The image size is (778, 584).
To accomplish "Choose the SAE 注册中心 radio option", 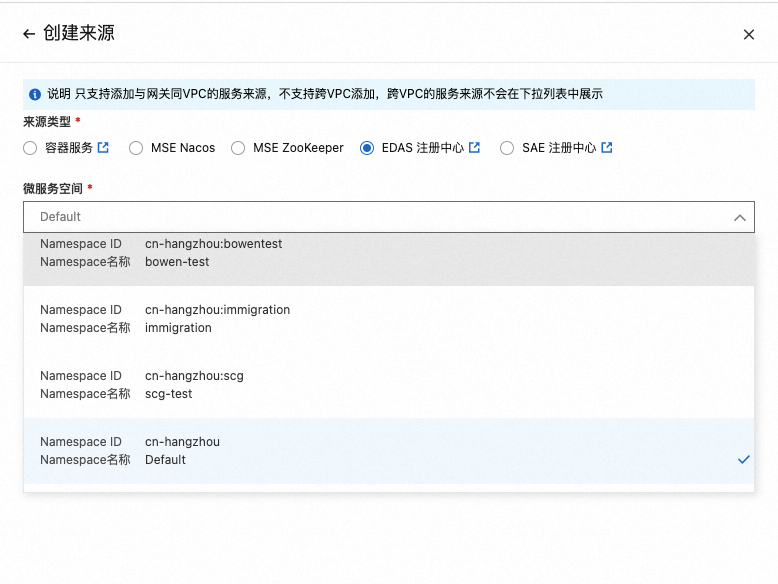I will 507,148.
